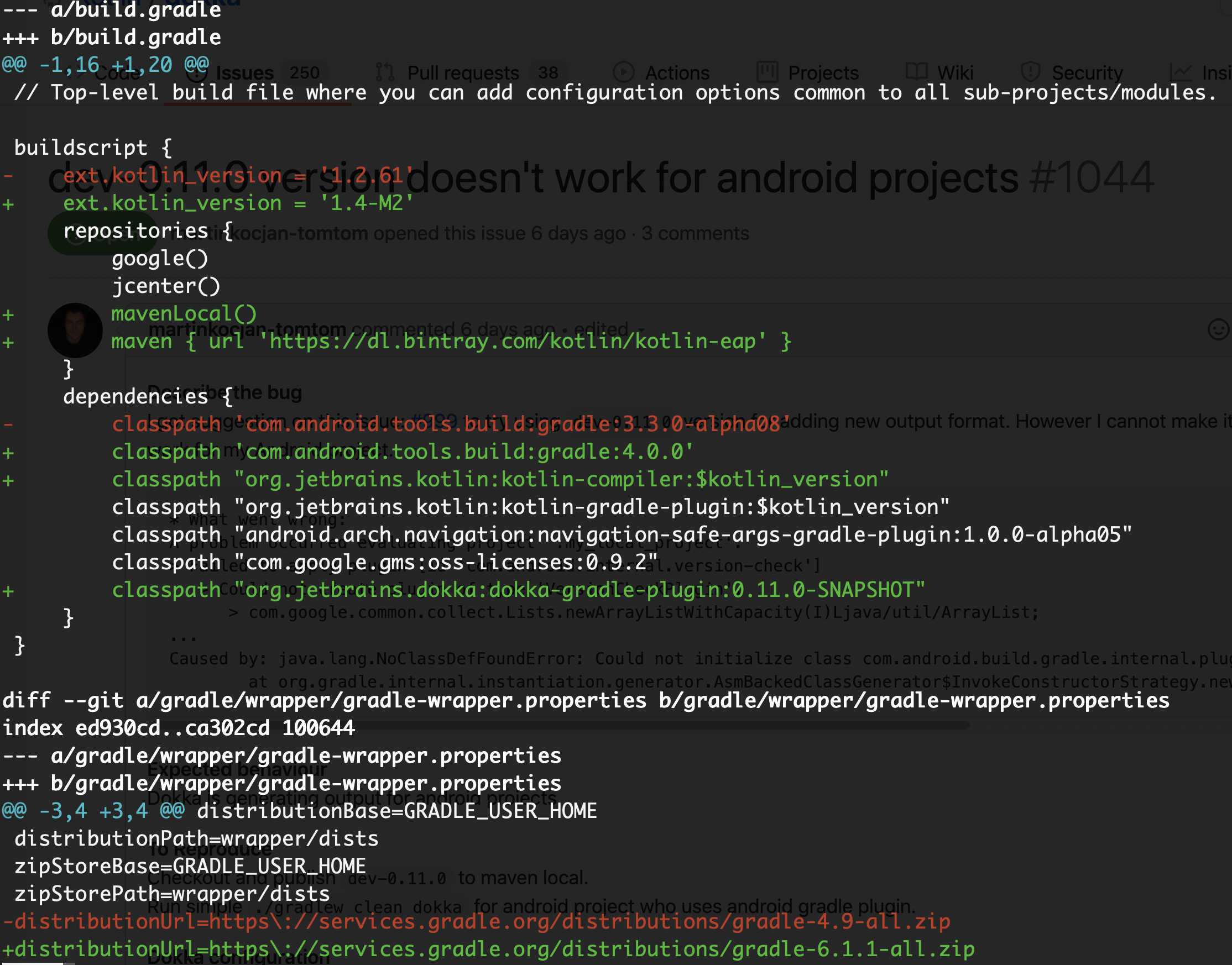Click the "@@ -3,4 +3,4 @@" hunk header

(93, 811)
